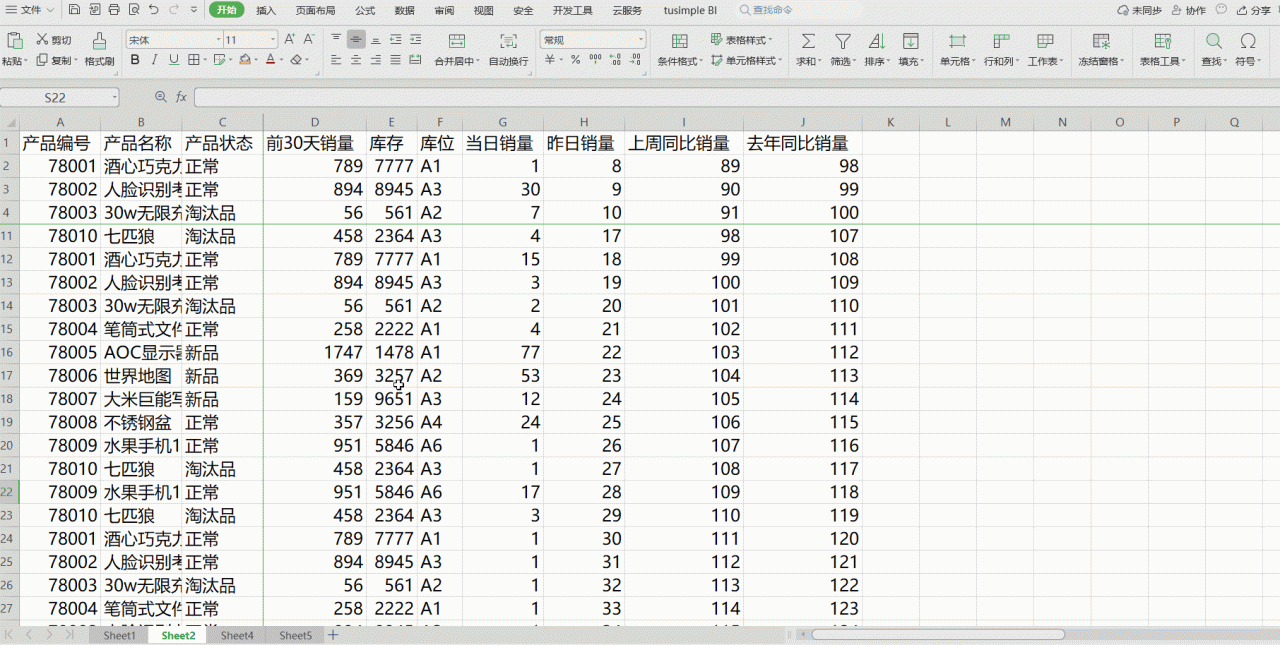Click the zoom magnifier icon beside fx
This screenshot has width=1280, height=645.
160,97
